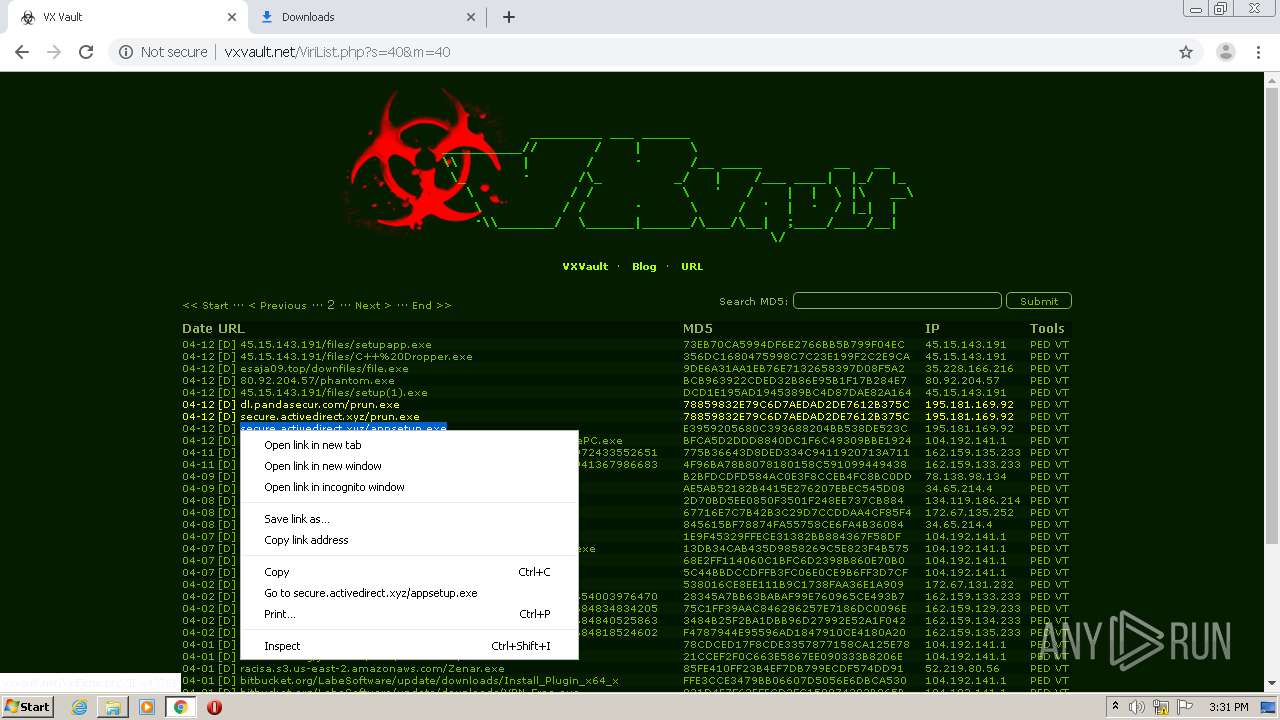The image size is (1280, 720).
Task: Reload the current page
Action: [86, 52]
